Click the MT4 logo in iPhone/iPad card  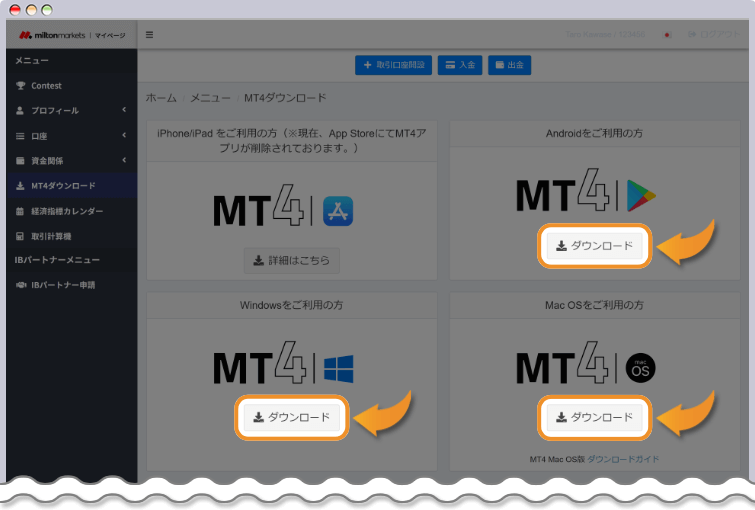click(259, 207)
